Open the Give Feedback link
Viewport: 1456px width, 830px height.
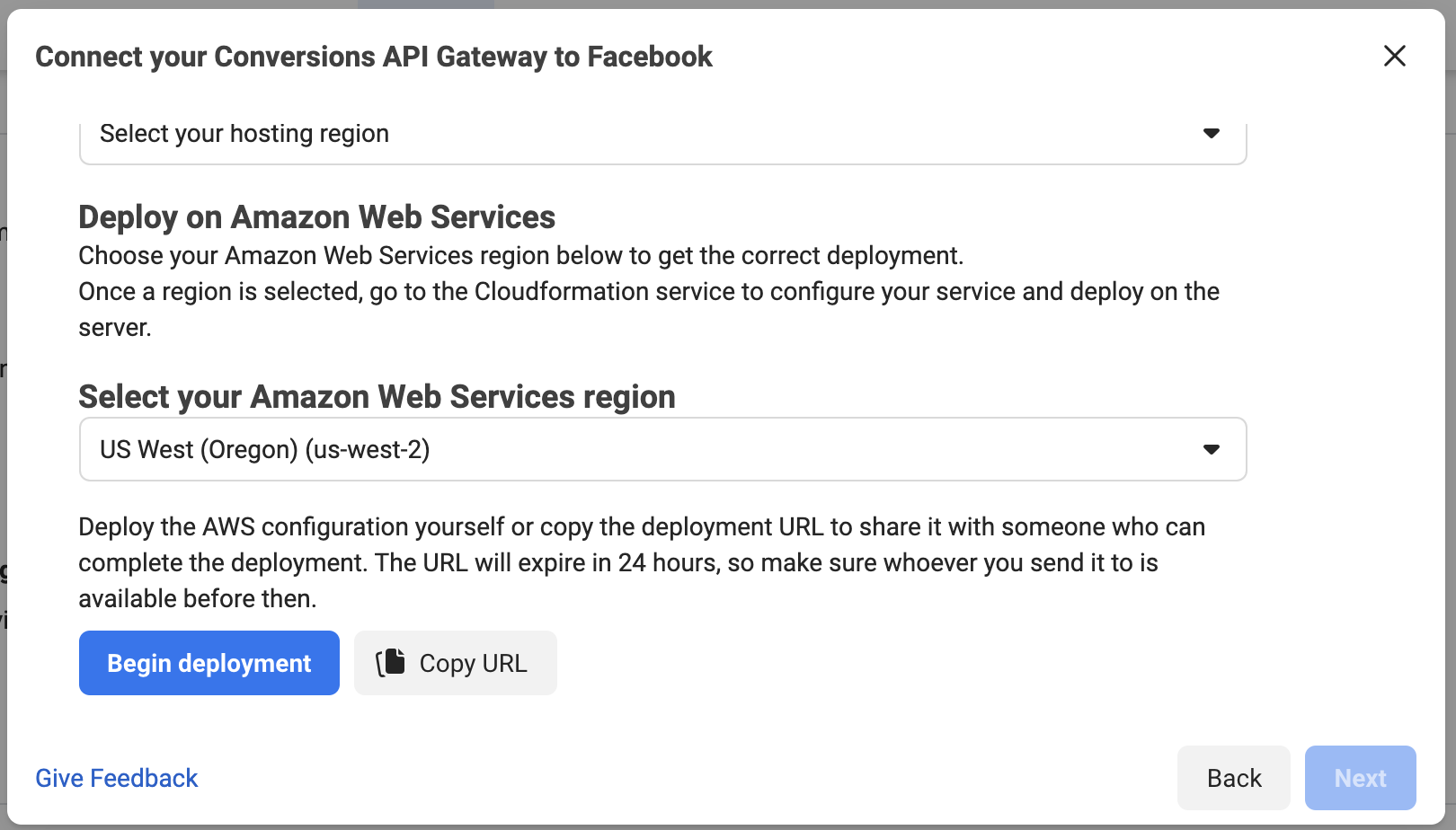pyautogui.click(x=117, y=778)
